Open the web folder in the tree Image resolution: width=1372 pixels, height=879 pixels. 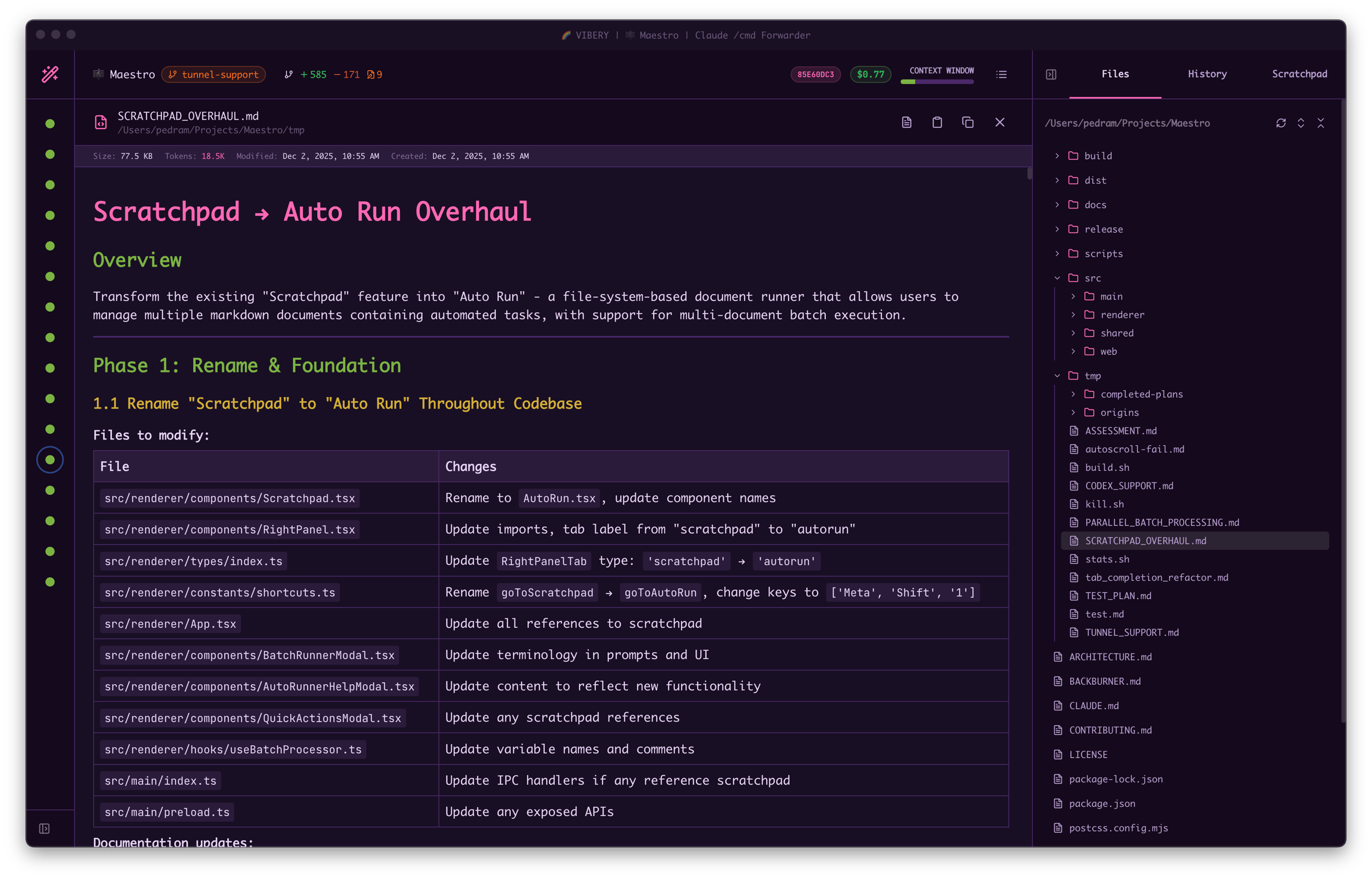click(1108, 351)
